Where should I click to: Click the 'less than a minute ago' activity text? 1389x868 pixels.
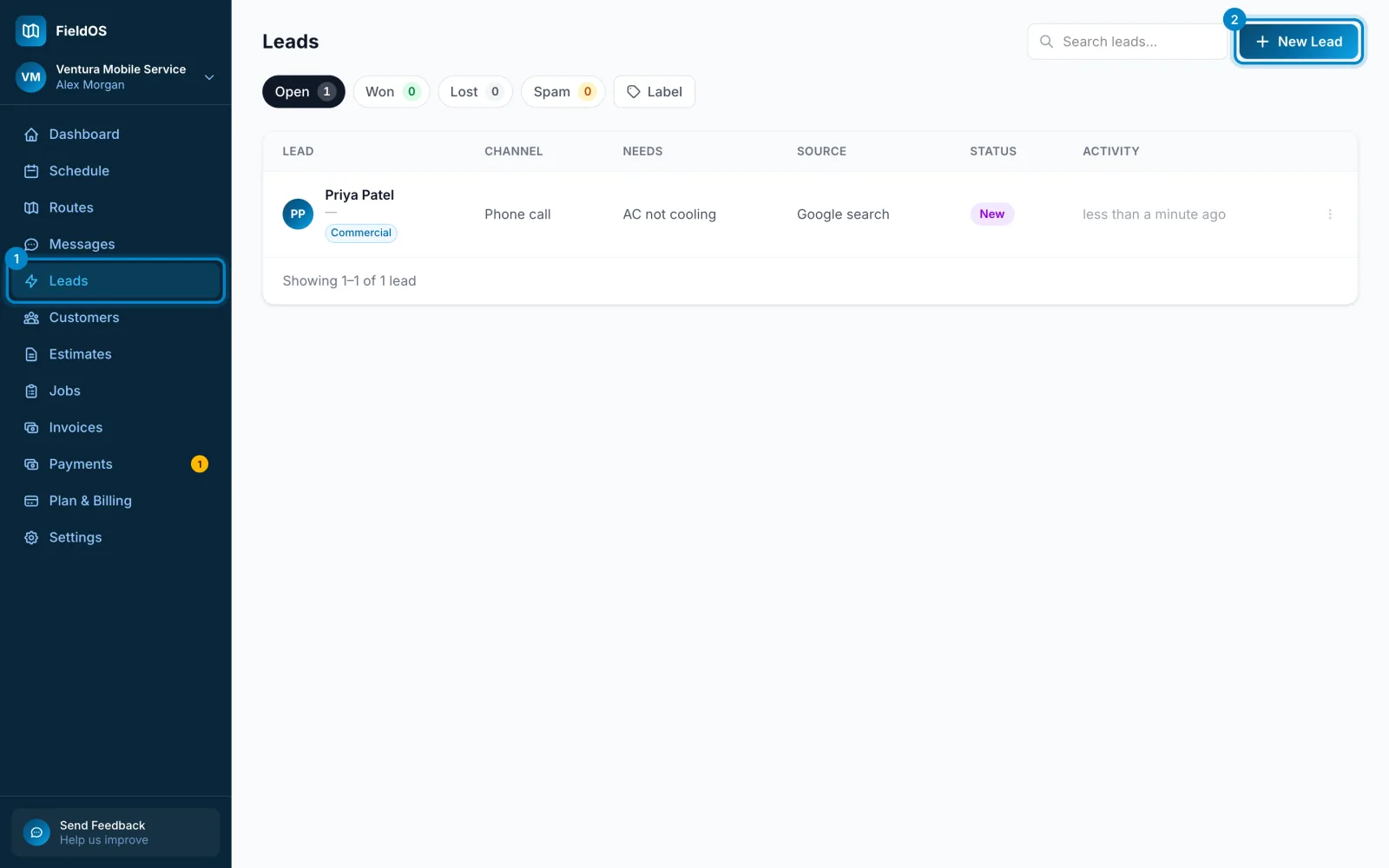click(1154, 214)
